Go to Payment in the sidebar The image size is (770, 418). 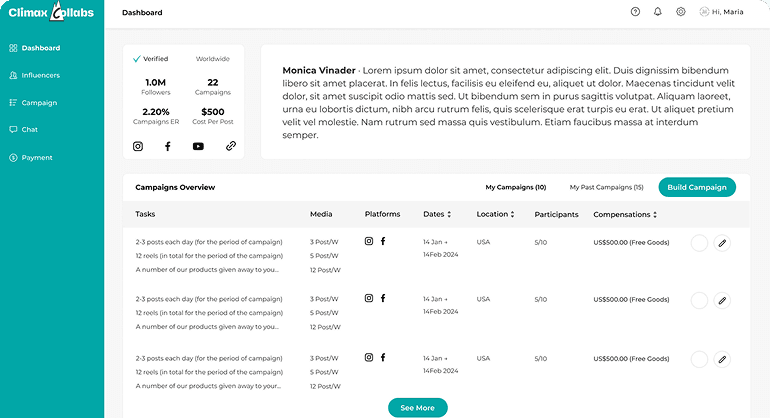tap(36, 157)
